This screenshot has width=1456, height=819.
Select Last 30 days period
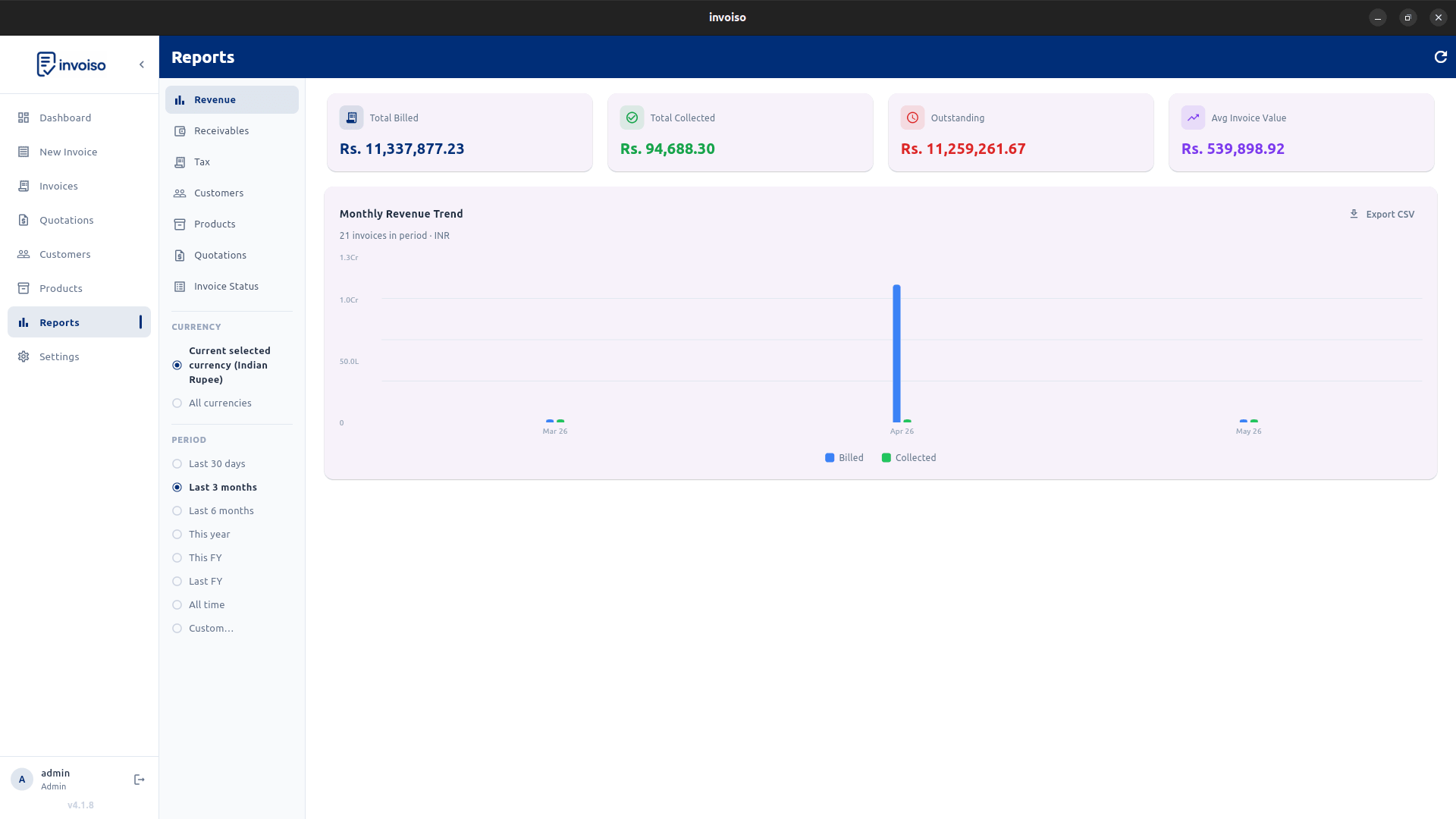point(177,464)
